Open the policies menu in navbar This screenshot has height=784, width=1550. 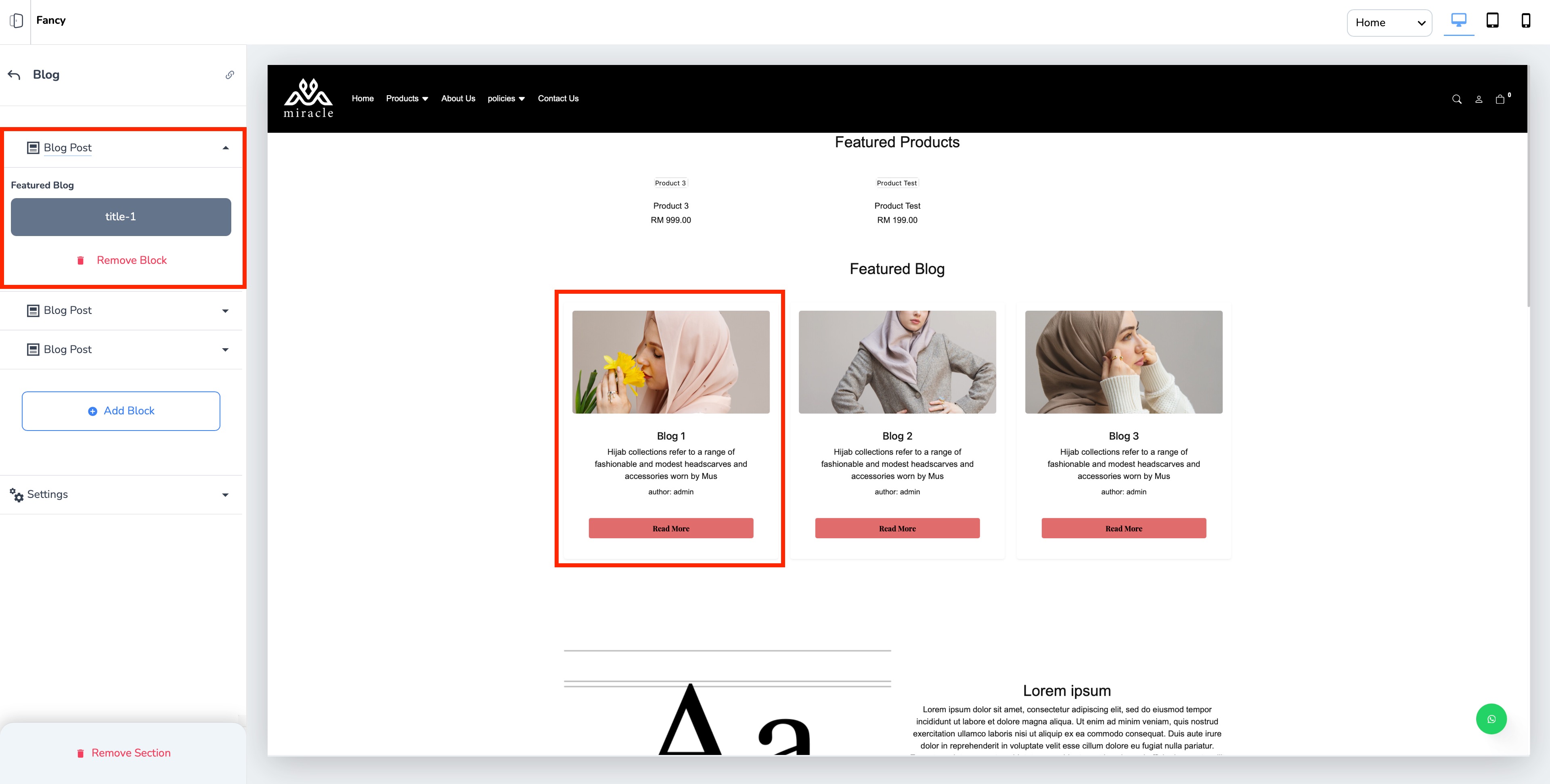(x=506, y=99)
